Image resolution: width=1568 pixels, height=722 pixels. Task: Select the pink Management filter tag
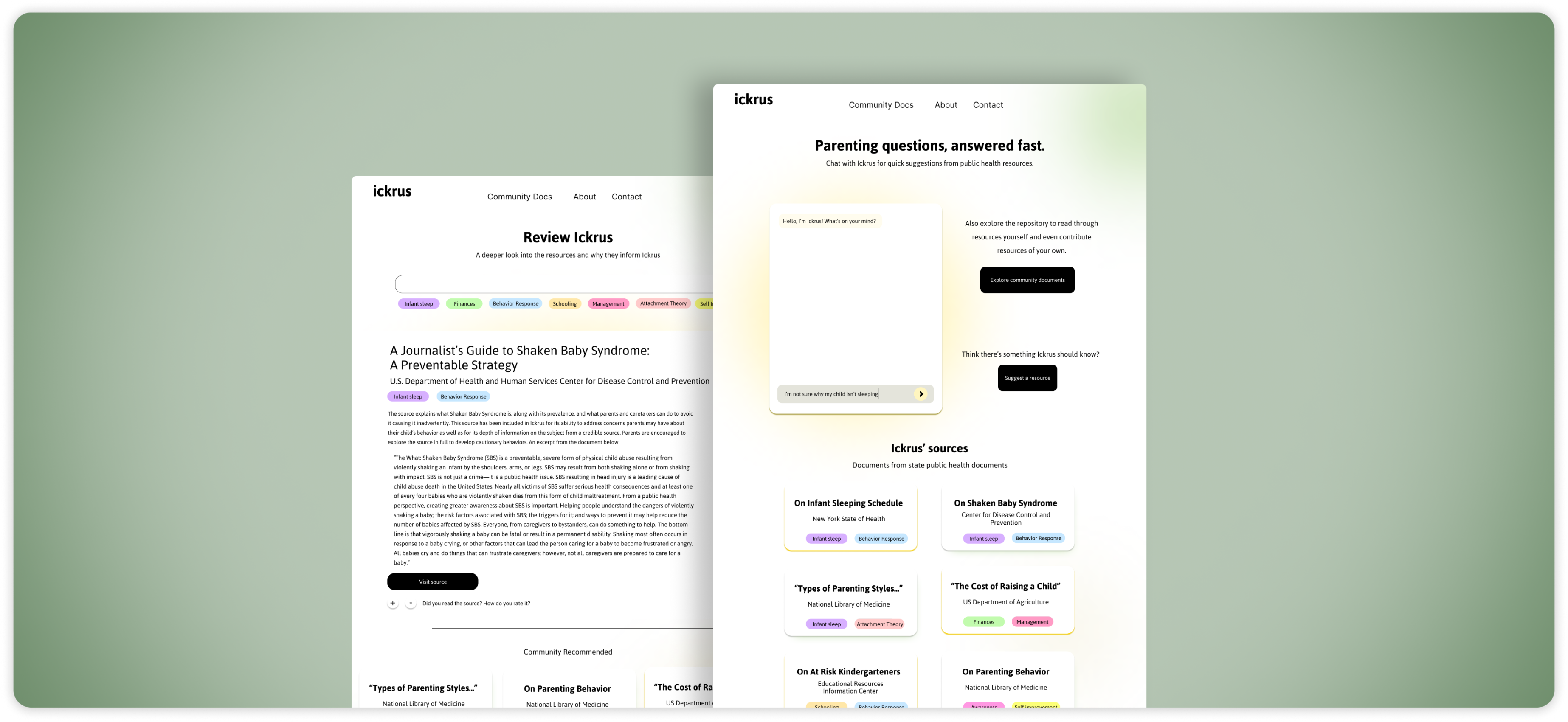click(x=608, y=303)
